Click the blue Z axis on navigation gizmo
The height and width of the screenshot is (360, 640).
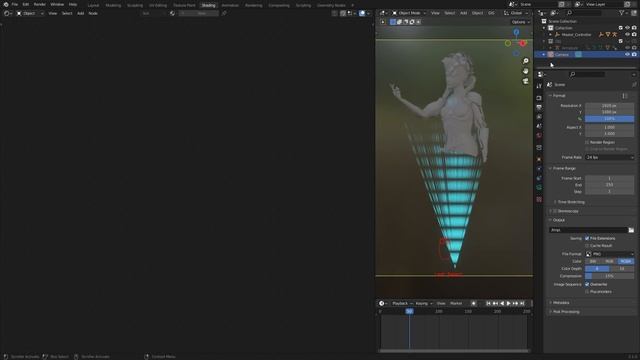[516, 32]
